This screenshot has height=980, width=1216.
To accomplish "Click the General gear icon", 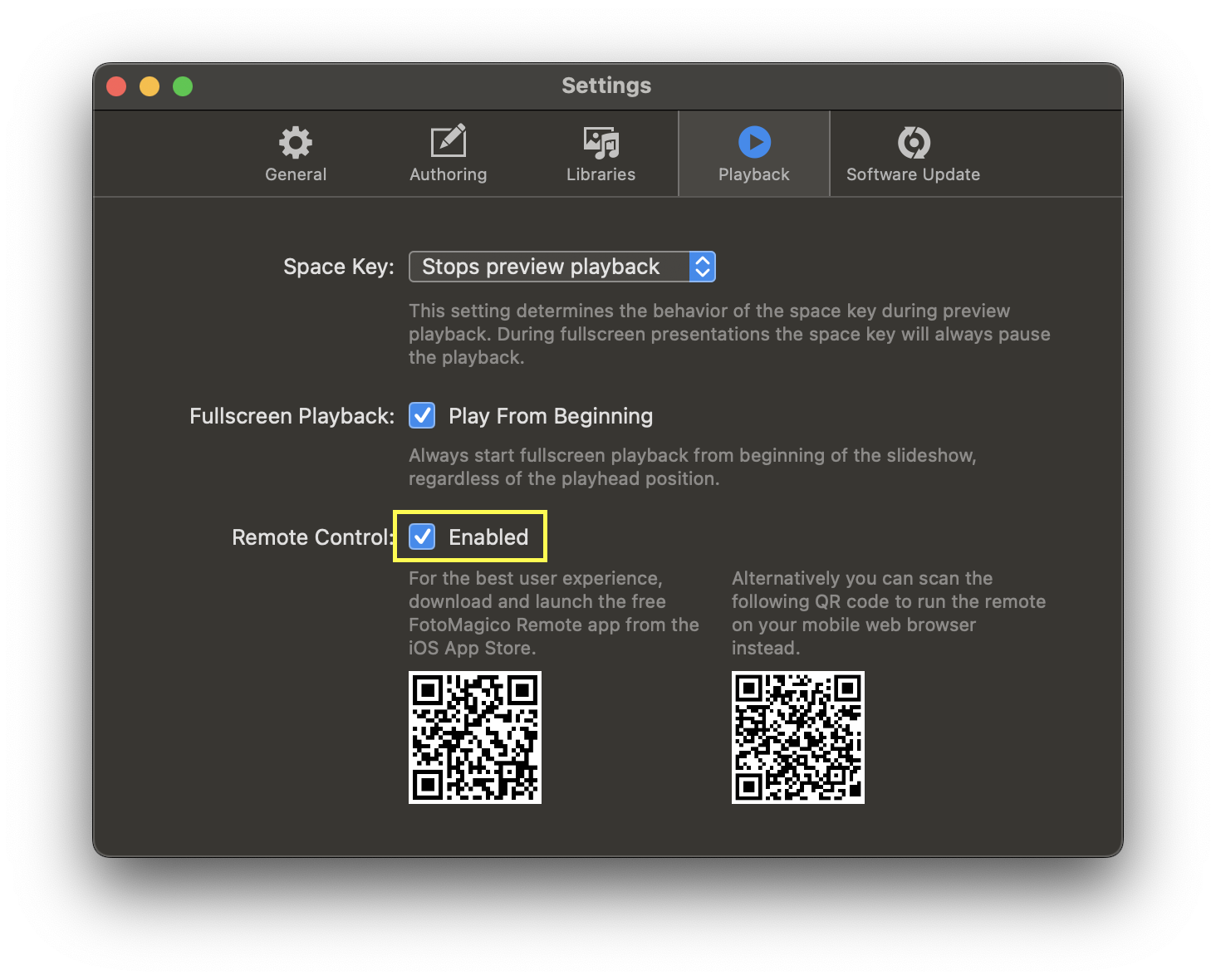I will 296,143.
